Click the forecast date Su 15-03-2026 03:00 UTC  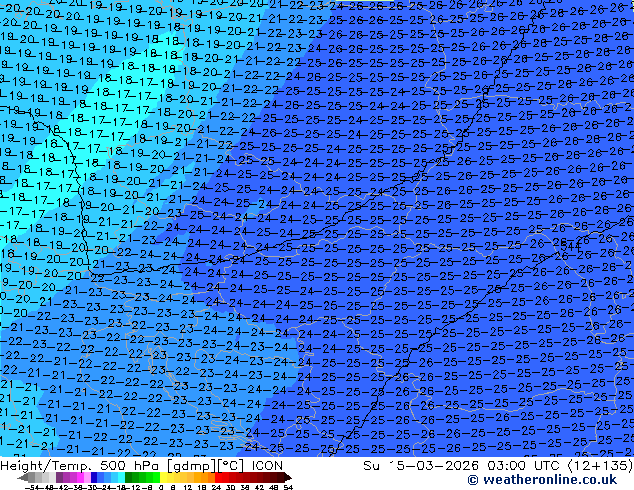click(463, 465)
